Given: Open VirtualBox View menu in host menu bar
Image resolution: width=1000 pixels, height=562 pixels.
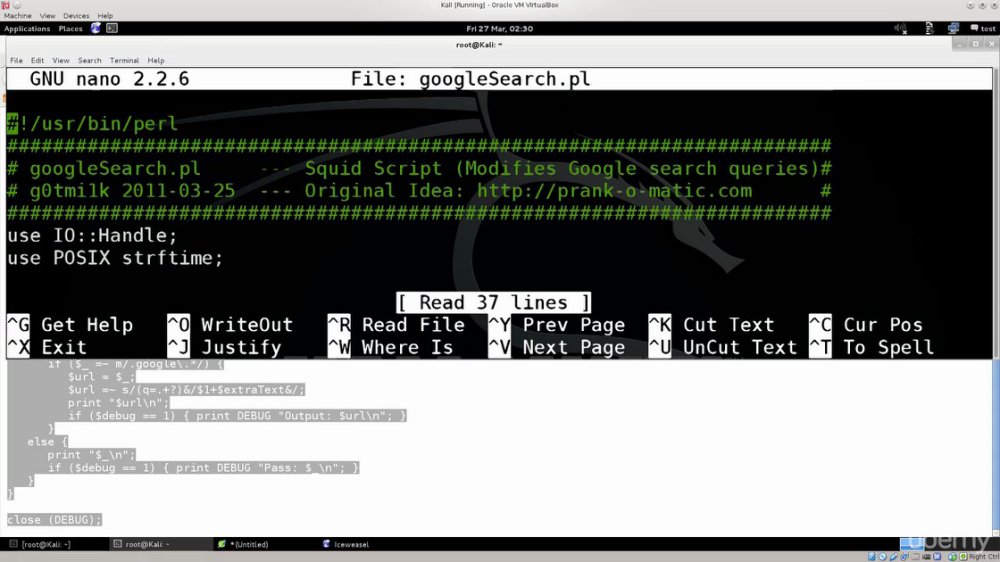Looking at the screenshot, I should (x=47, y=15).
